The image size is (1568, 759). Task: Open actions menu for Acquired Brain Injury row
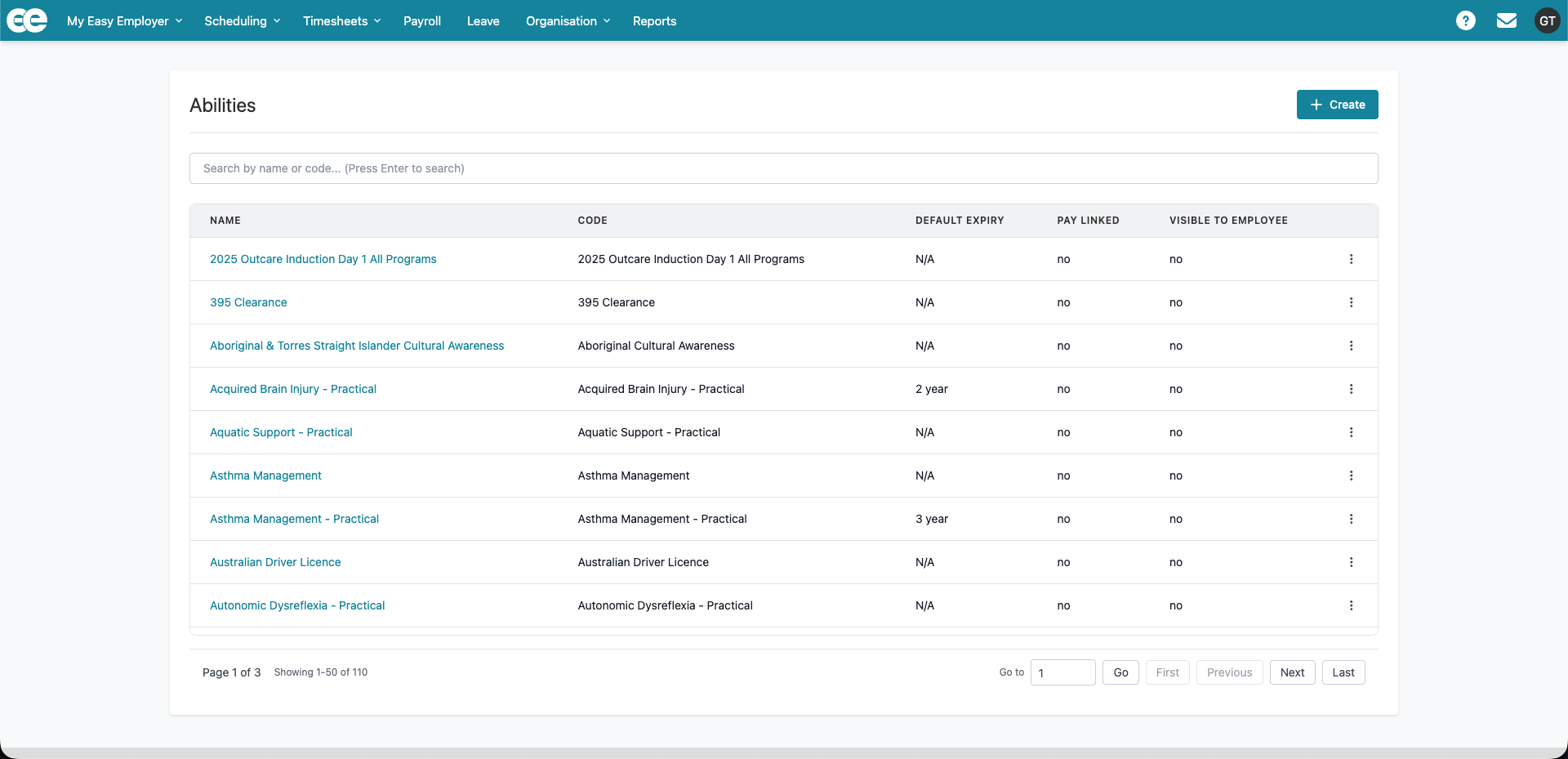point(1351,389)
